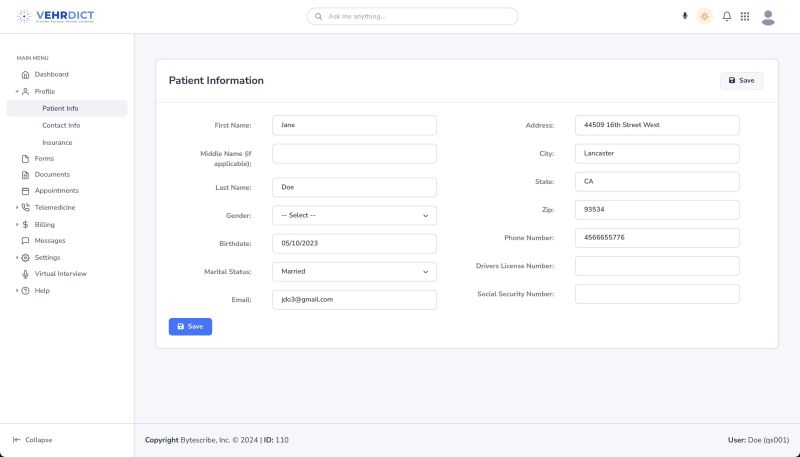Viewport: 800px width, 457px height.
Task: Open the Marital Status dropdown
Action: pos(354,271)
